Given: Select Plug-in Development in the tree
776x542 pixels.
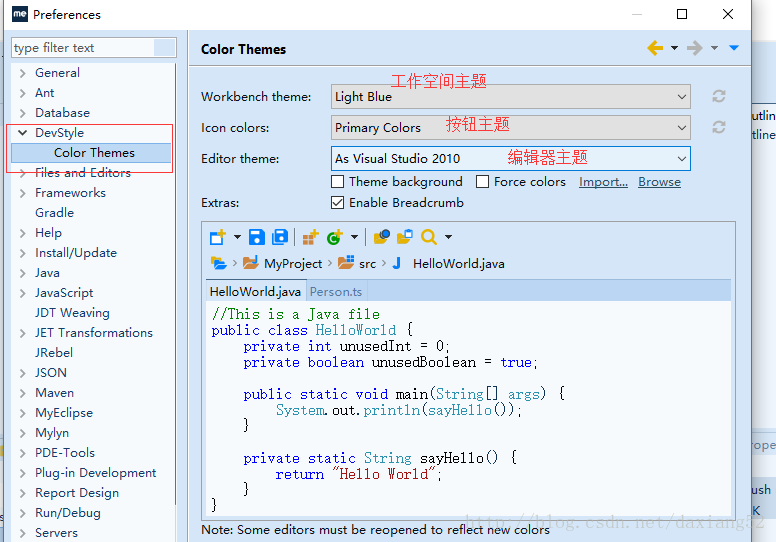Looking at the screenshot, I should (96, 473).
